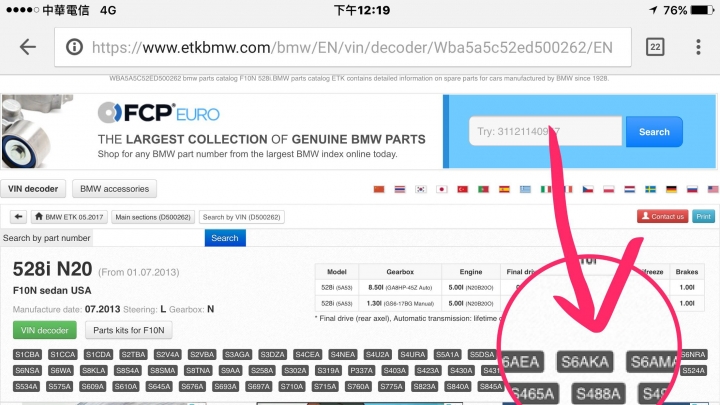Tap the browser back arrow
The height and width of the screenshot is (405, 720).
tap(28, 47)
